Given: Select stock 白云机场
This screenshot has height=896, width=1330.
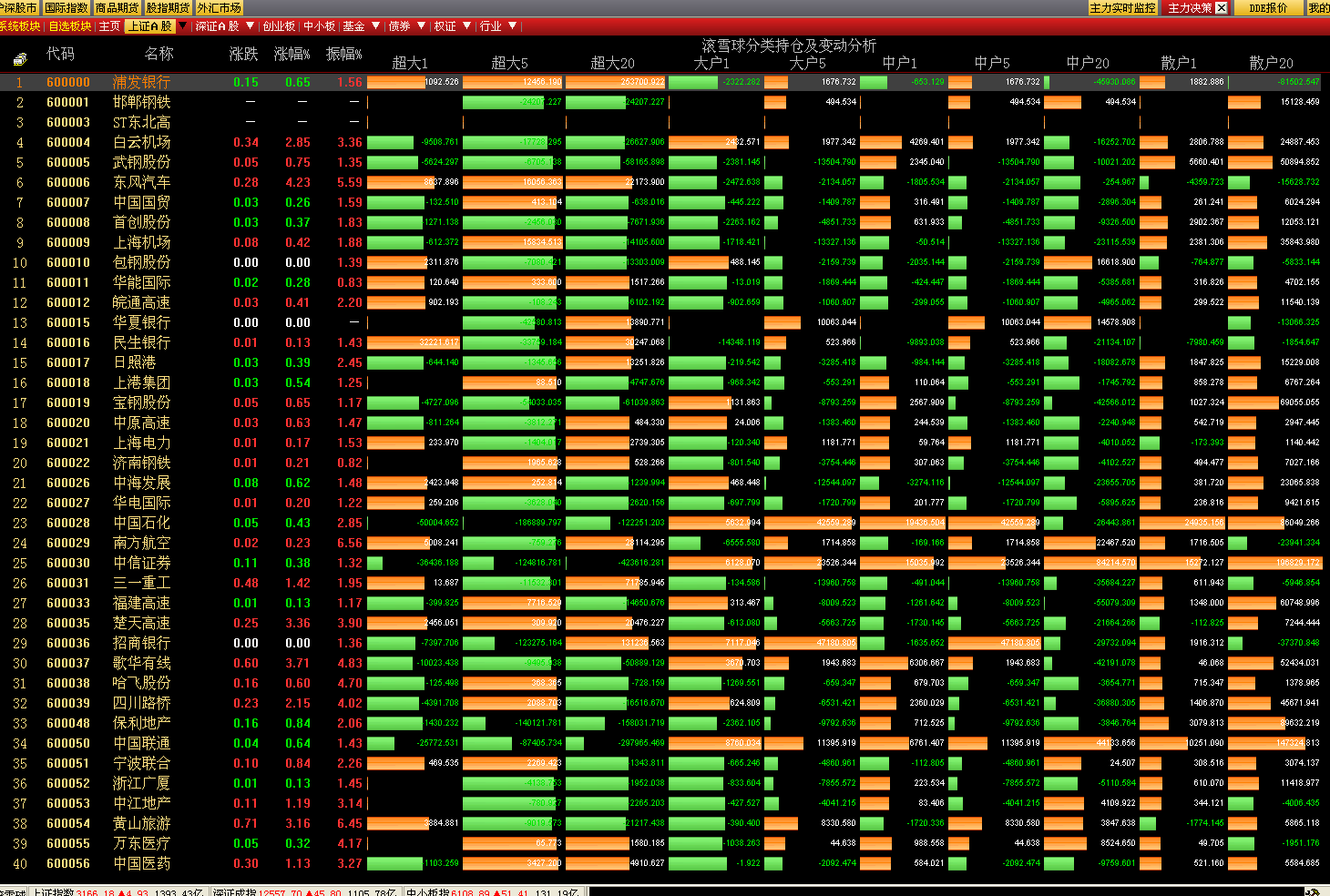Looking at the screenshot, I should point(141,142).
